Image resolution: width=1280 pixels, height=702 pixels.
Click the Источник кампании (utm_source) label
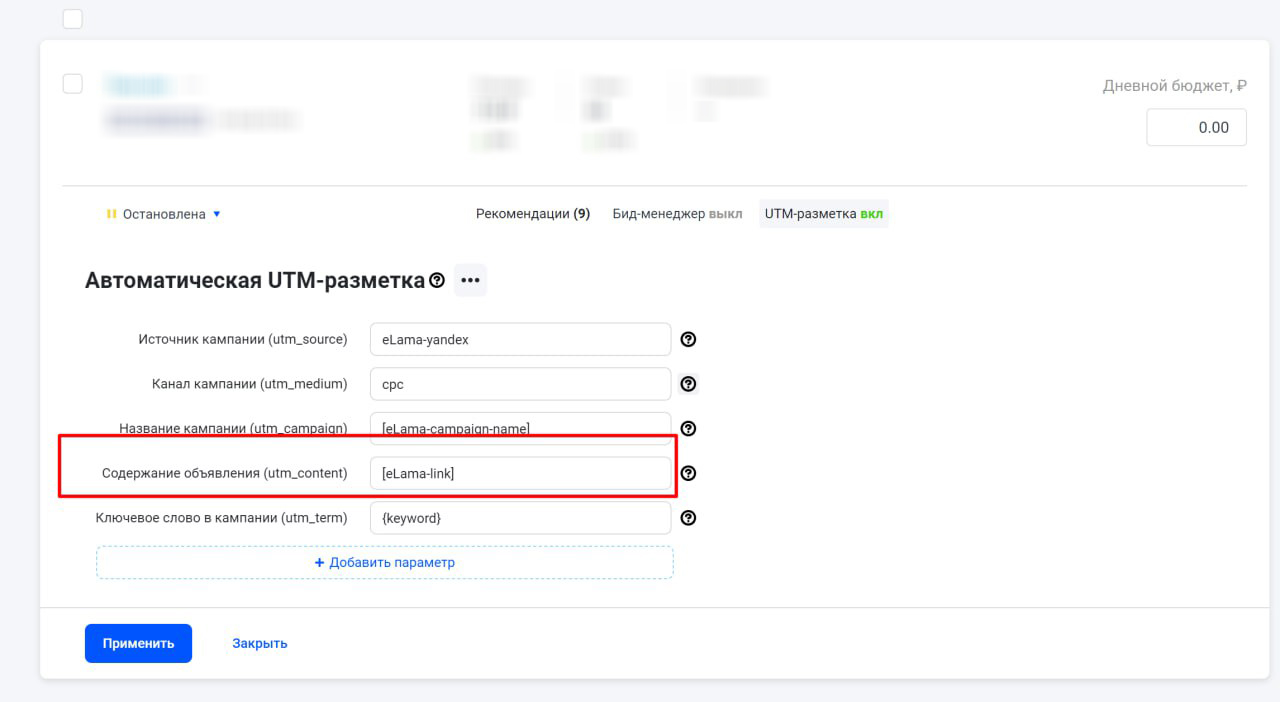tap(243, 339)
